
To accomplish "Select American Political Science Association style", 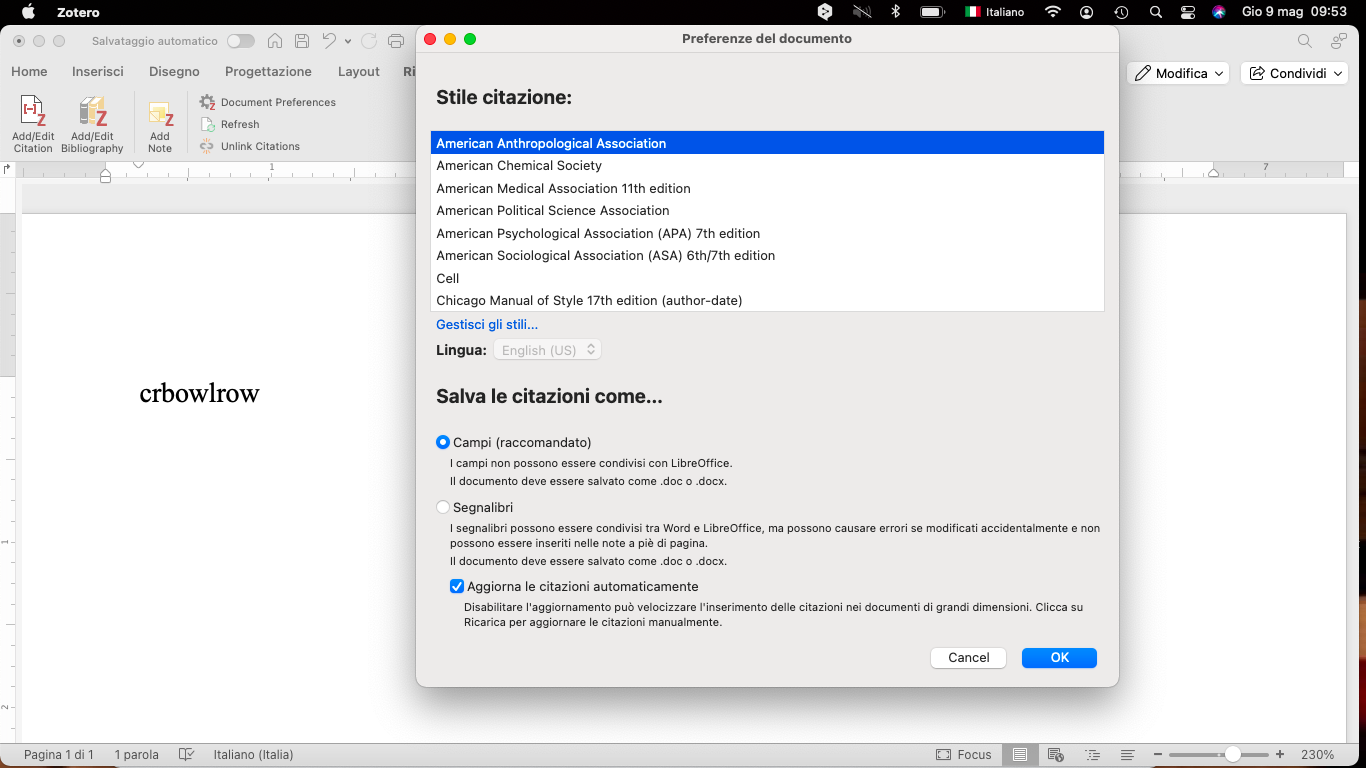I will pos(767,211).
